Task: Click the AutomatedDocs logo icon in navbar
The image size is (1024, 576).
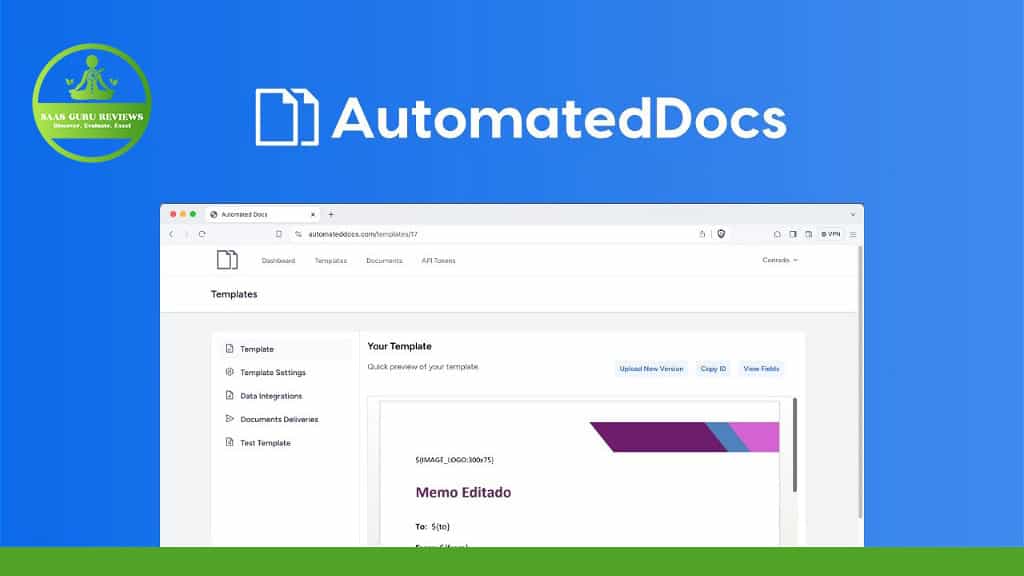Action: [x=227, y=260]
